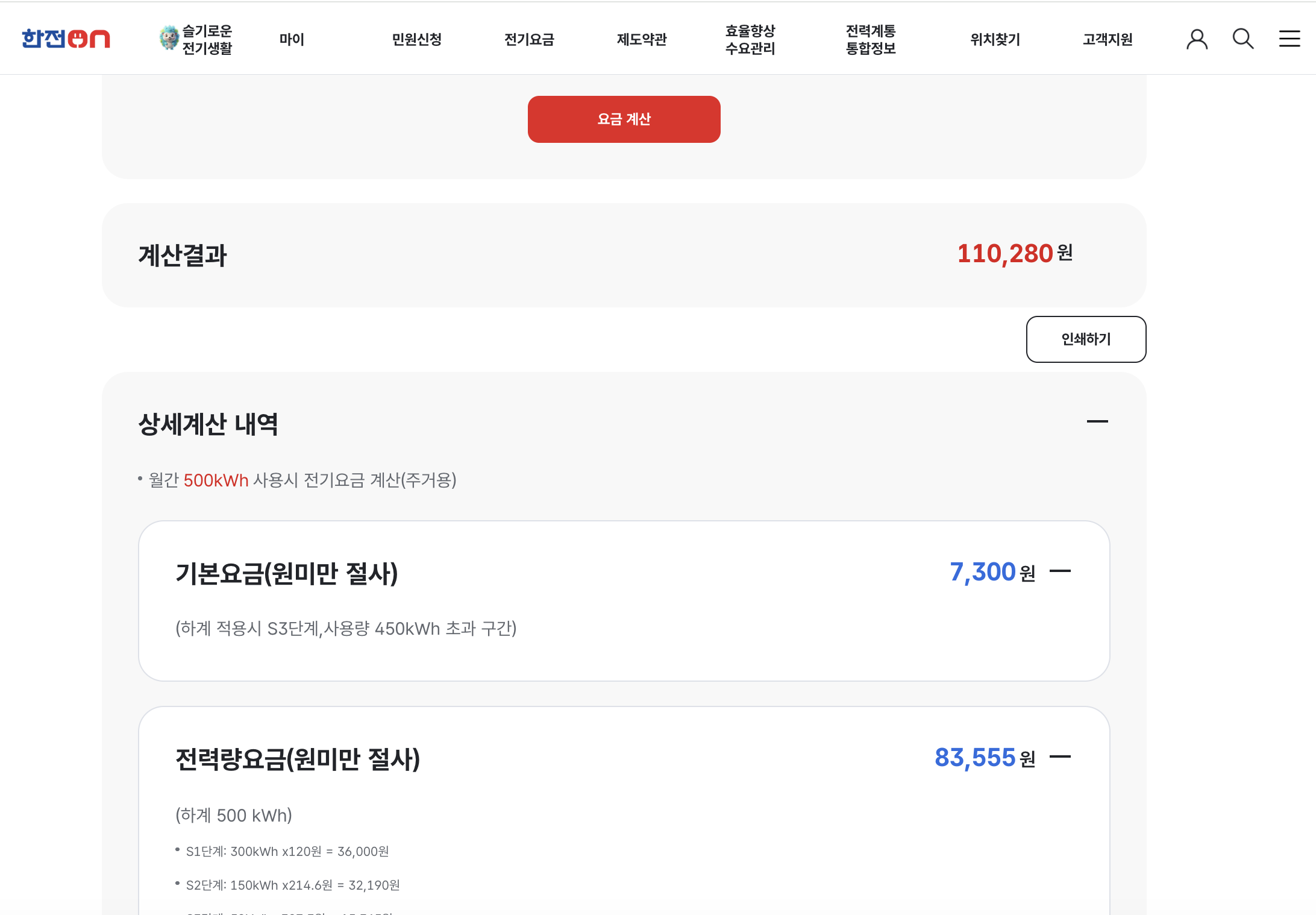The height and width of the screenshot is (915, 1316).
Task: Open the 전기요금 menu
Action: pyautogui.click(x=529, y=39)
